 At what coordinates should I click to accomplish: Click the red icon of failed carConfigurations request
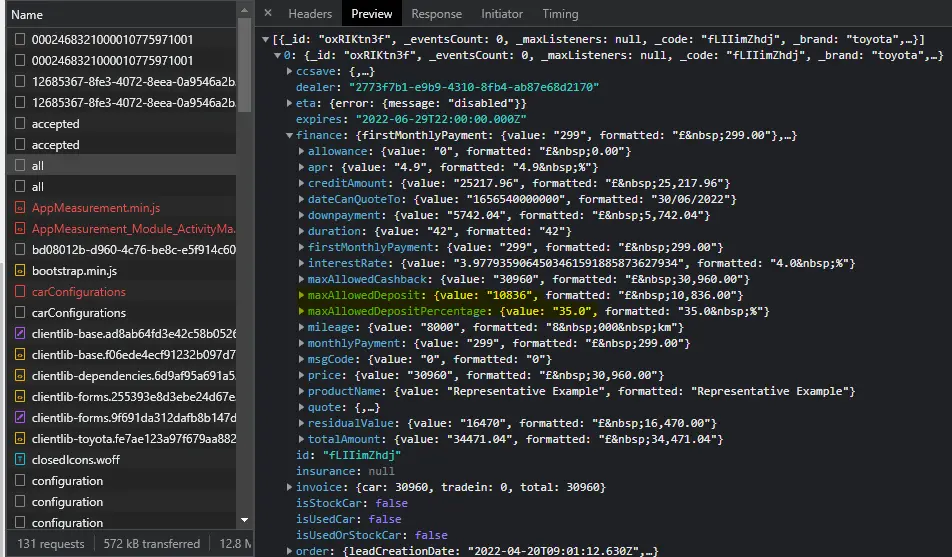pyautogui.click(x=19, y=292)
